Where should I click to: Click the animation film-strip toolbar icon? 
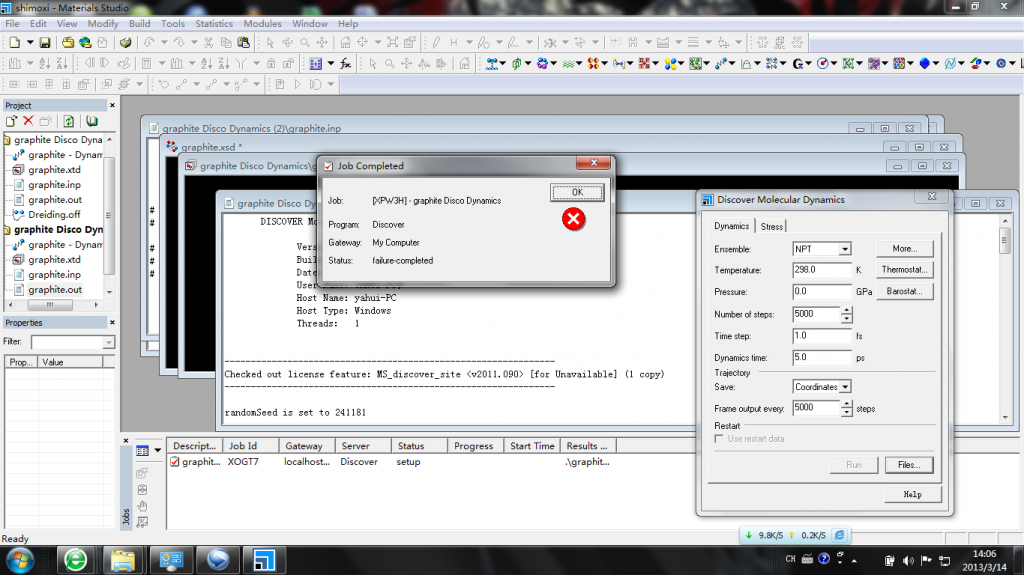tap(316, 63)
